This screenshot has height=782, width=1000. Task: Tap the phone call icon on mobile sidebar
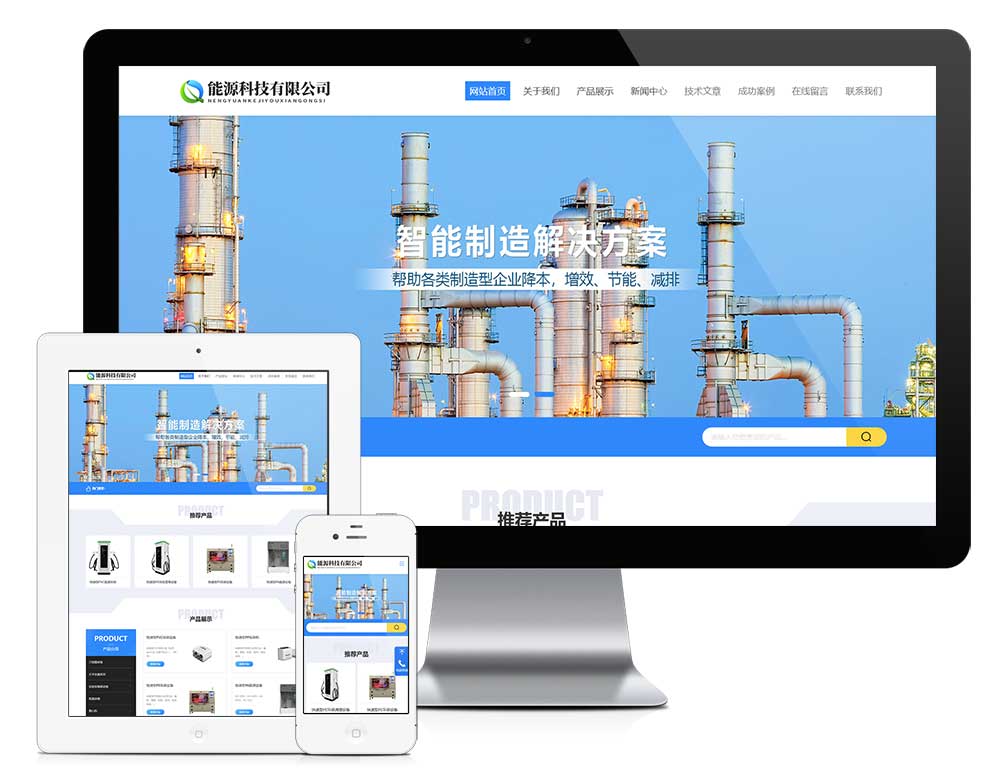[402, 663]
